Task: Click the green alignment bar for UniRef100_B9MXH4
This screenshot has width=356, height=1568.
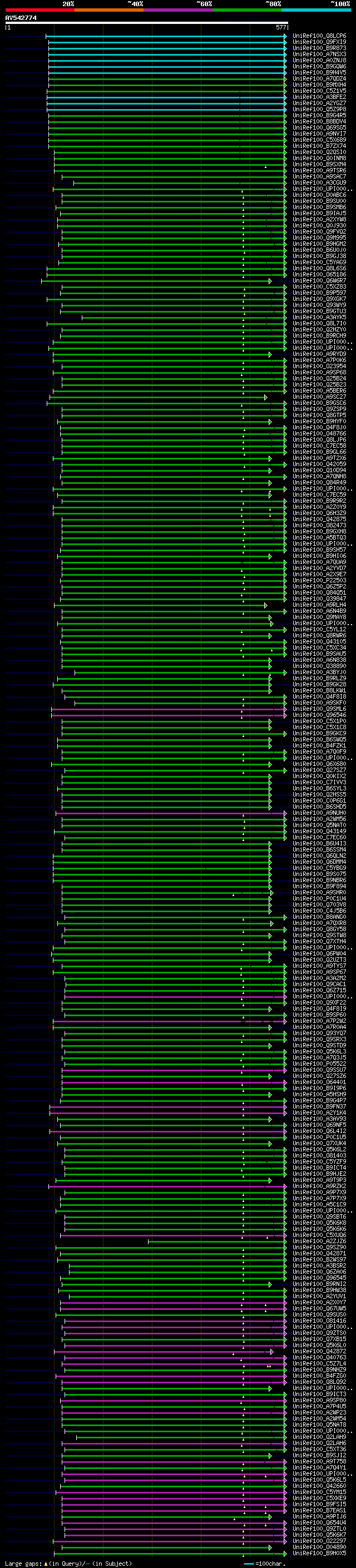Action: [167, 85]
